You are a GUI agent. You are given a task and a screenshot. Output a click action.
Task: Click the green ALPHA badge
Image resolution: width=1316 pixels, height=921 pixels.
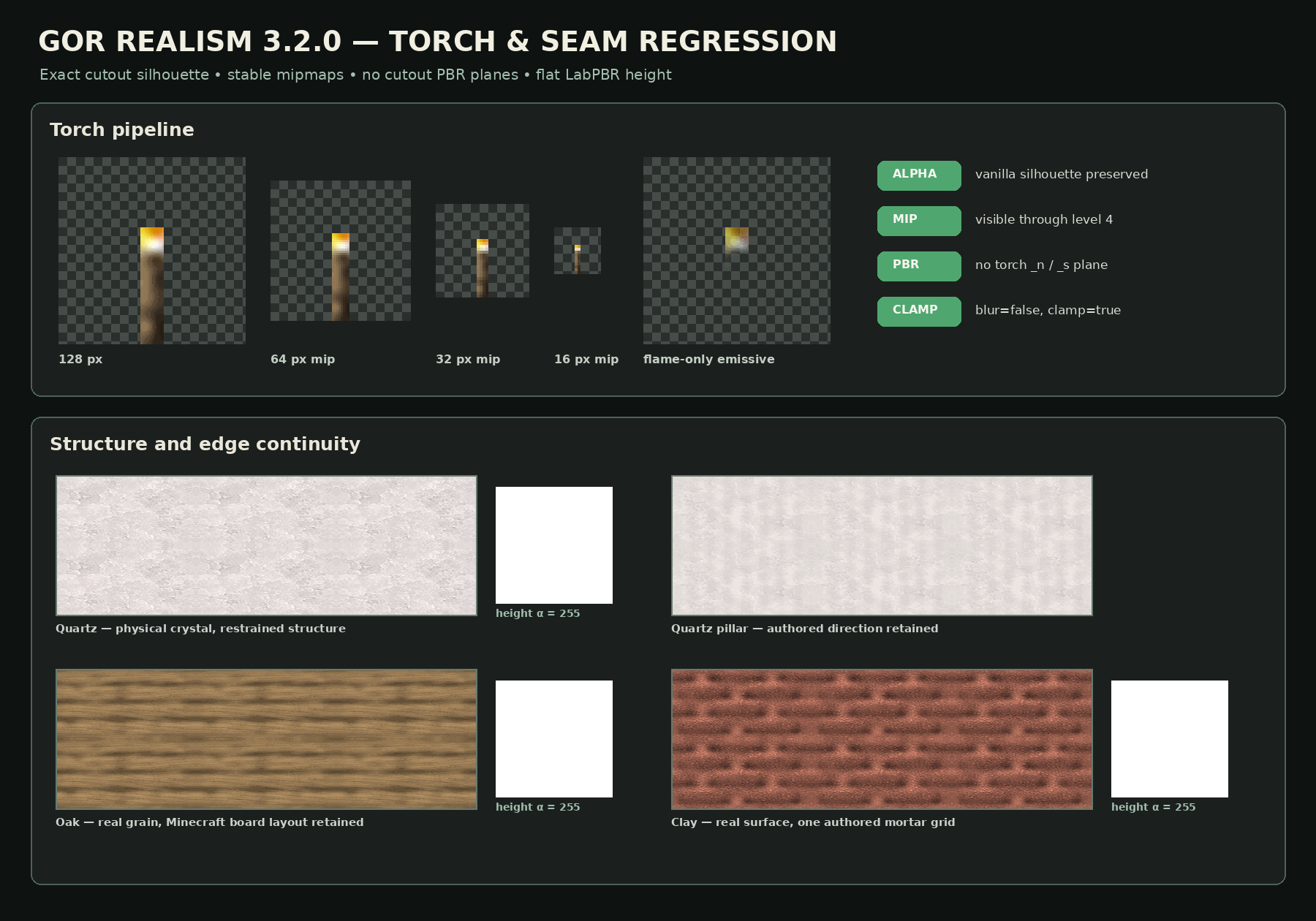(919, 175)
